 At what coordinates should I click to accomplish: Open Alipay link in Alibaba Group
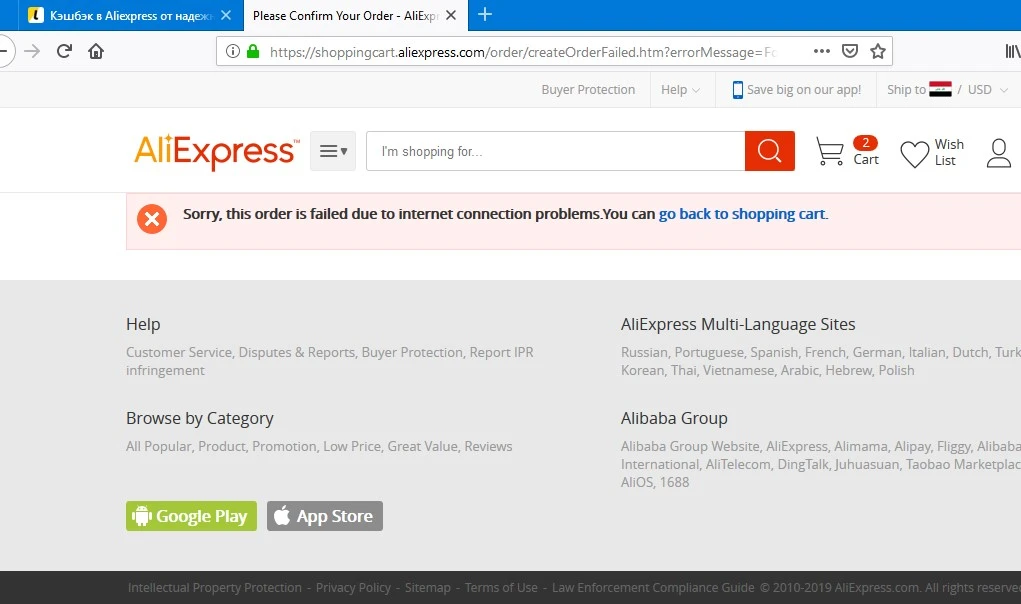[912, 446]
